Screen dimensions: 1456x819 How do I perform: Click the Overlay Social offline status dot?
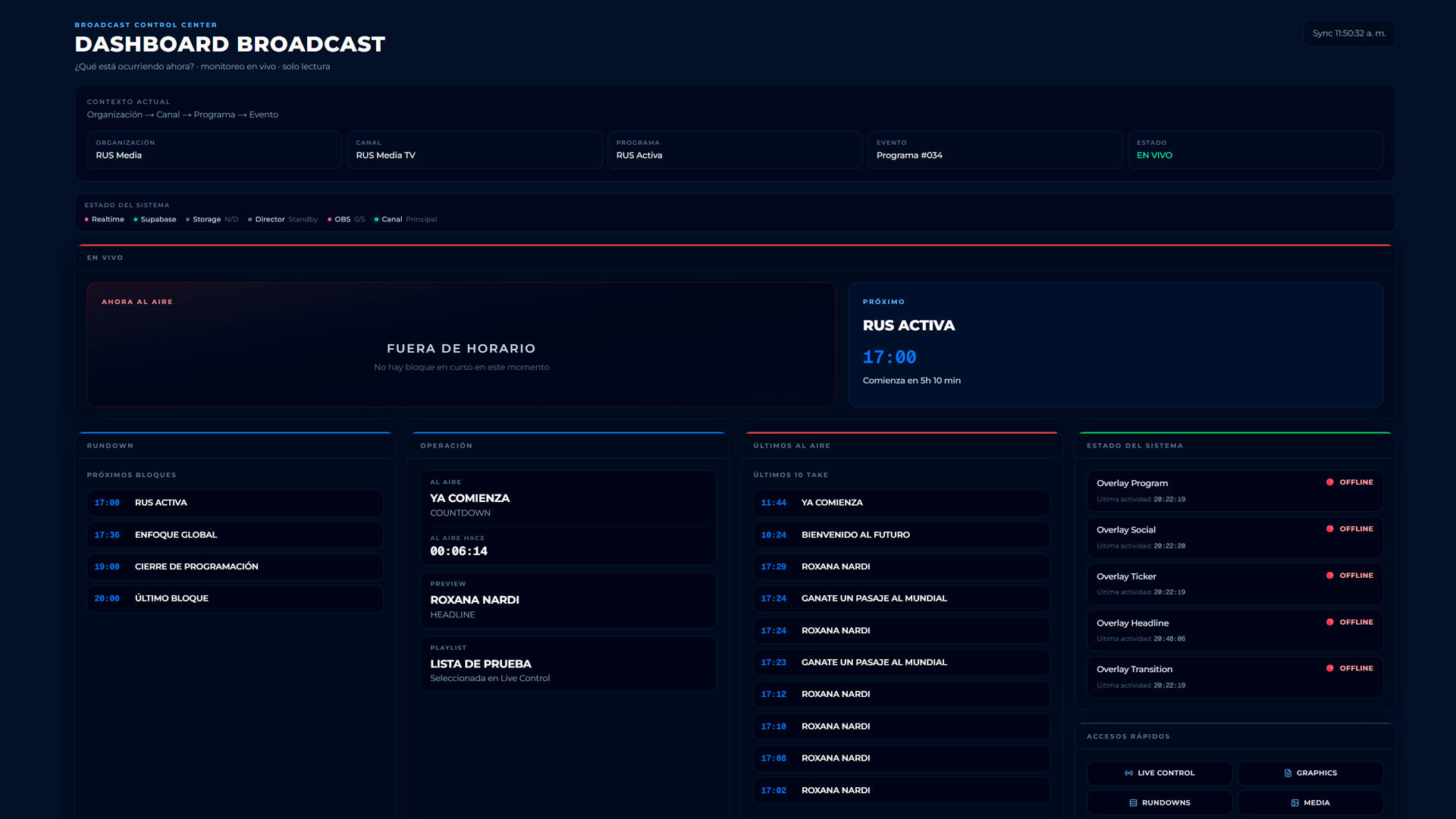point(1329,529)
